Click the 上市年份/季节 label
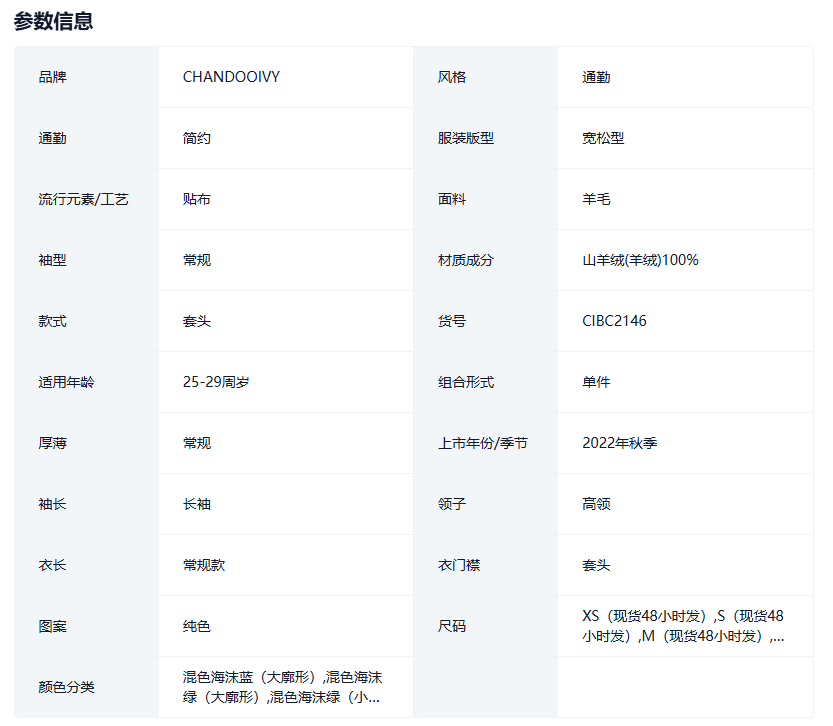Image resolution: width=833 pixels, height=726 pixels. pos(483,443)
